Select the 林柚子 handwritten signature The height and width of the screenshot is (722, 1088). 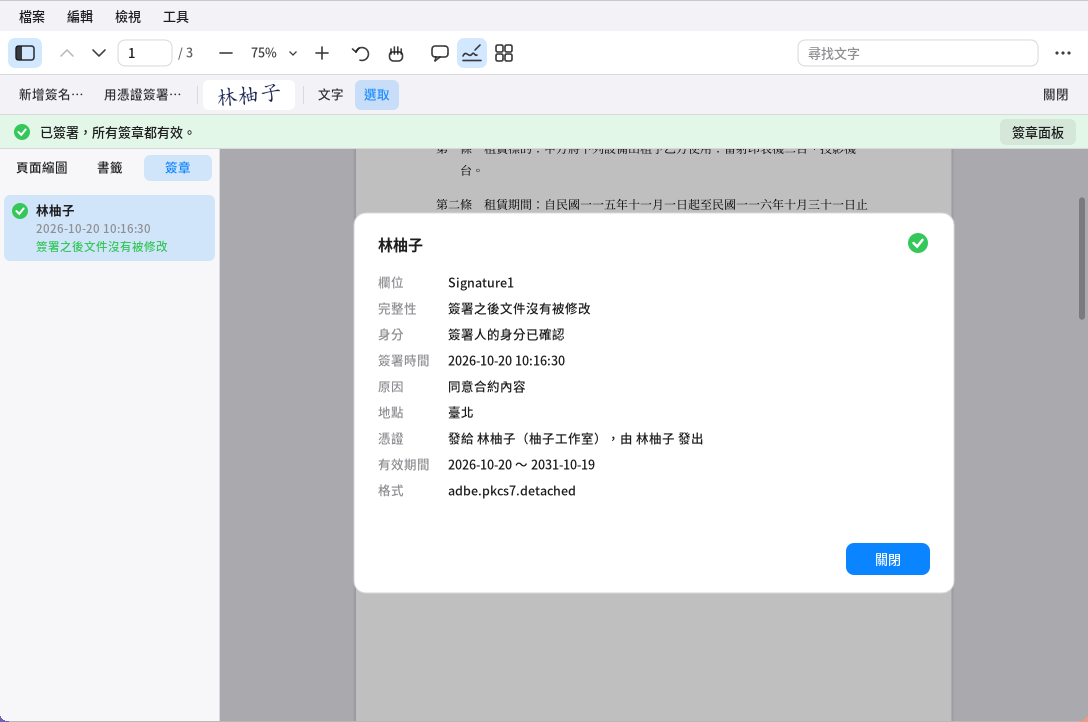[249, 95]
